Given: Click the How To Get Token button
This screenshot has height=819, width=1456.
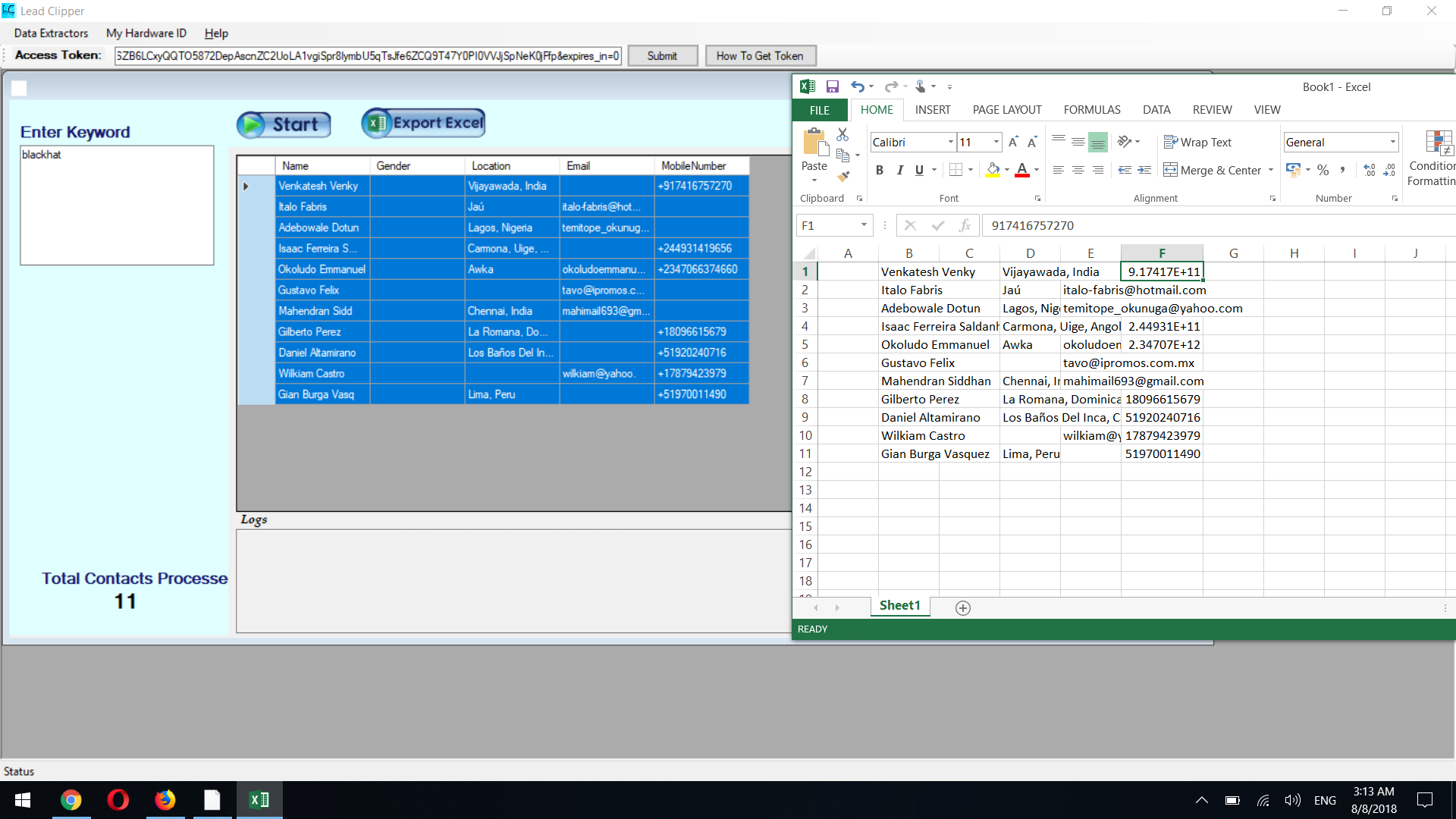Looking at the screenshot, I should [760, 56].
